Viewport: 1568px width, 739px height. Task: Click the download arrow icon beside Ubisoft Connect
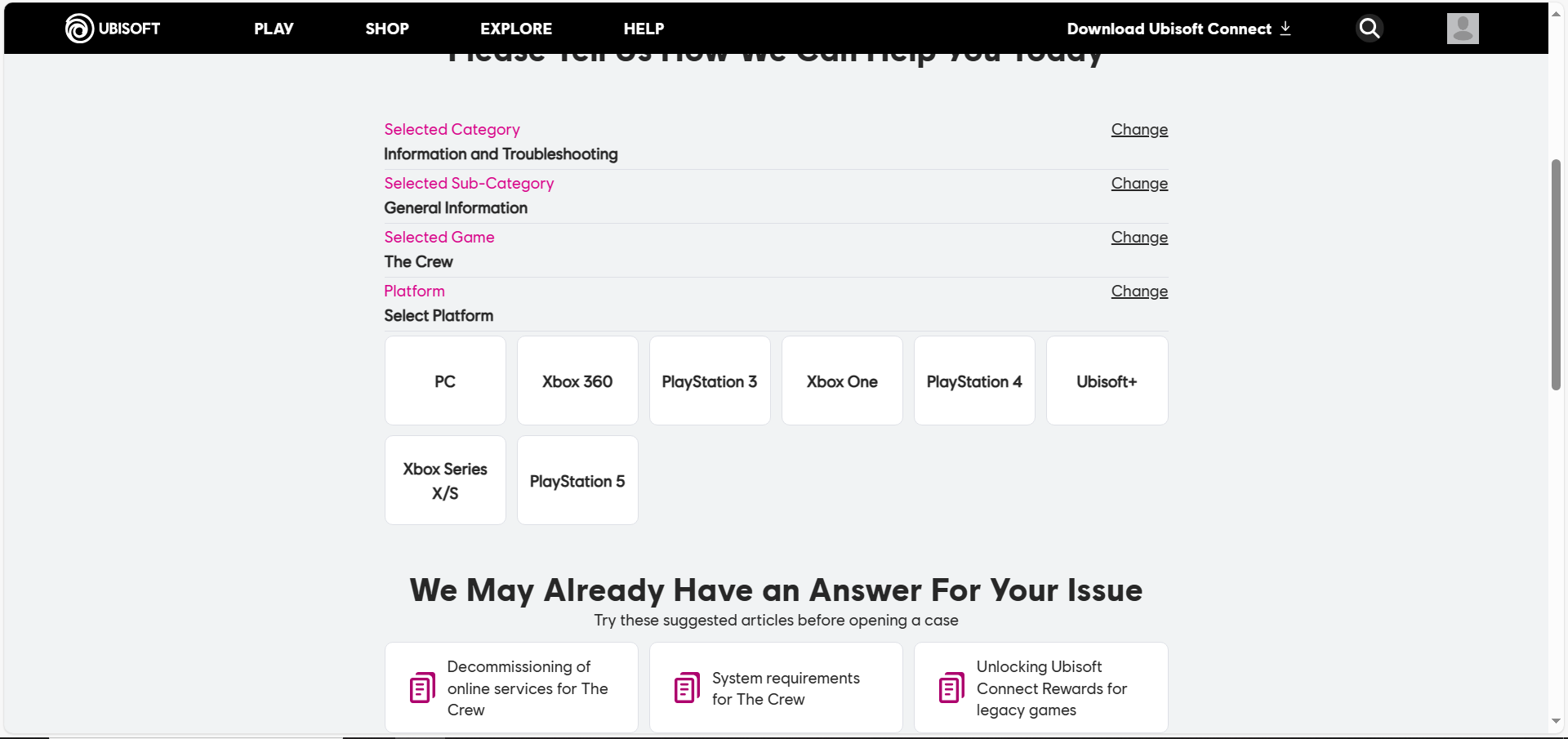coord(1285,29)
